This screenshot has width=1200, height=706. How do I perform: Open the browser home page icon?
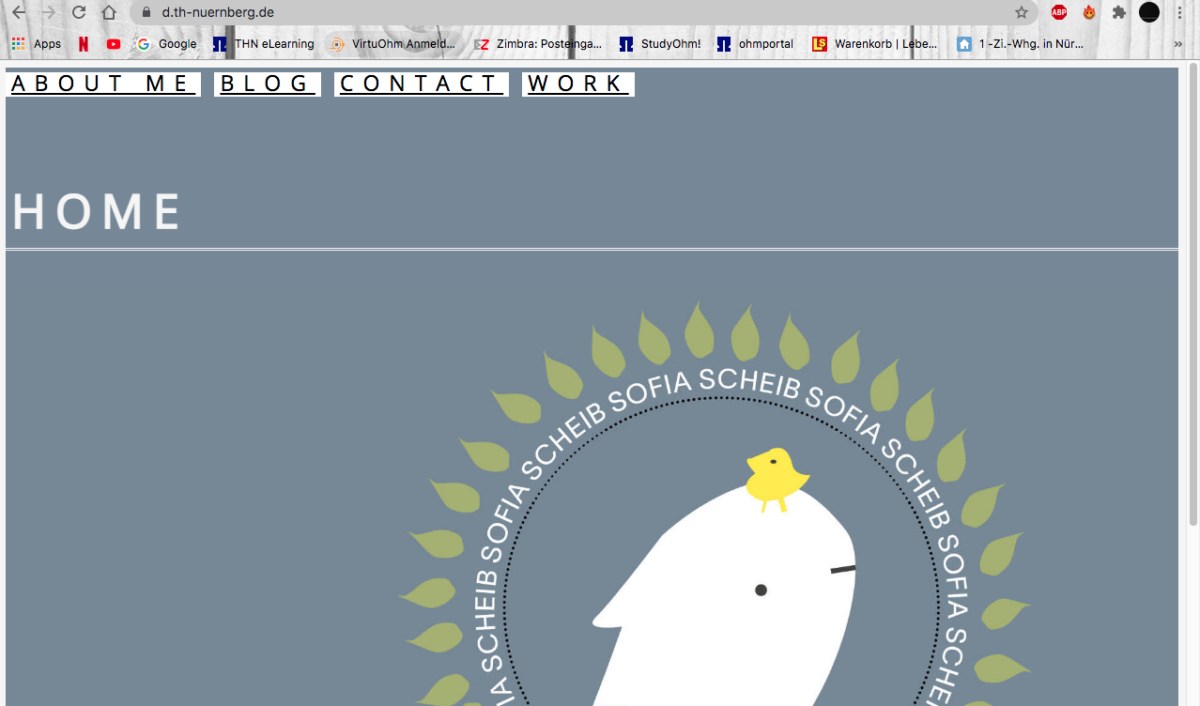pyautogui.click(x=109, y=13)
